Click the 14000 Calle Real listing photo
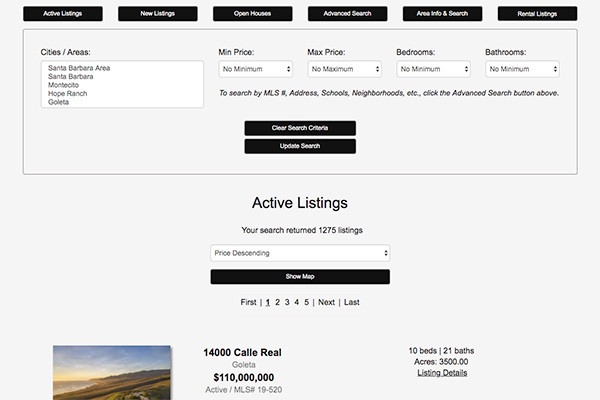Image resolution: width=600 pixels, height=400 pixels. tap(112, 373)
